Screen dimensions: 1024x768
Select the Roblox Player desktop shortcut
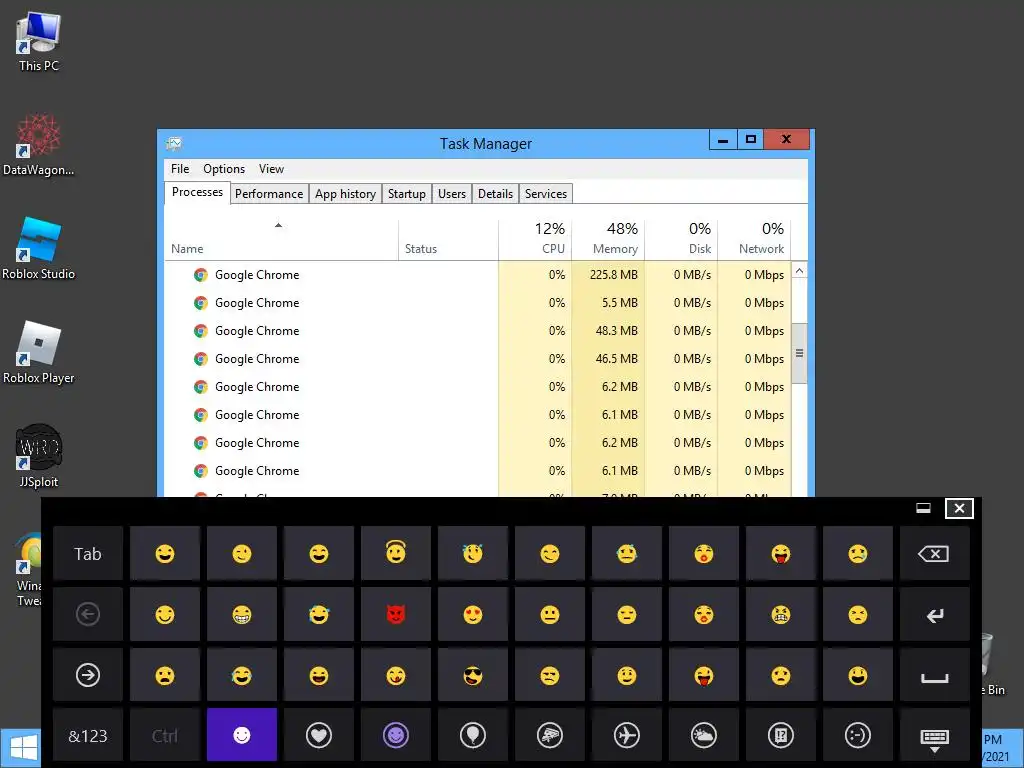(x=39, y=353)
